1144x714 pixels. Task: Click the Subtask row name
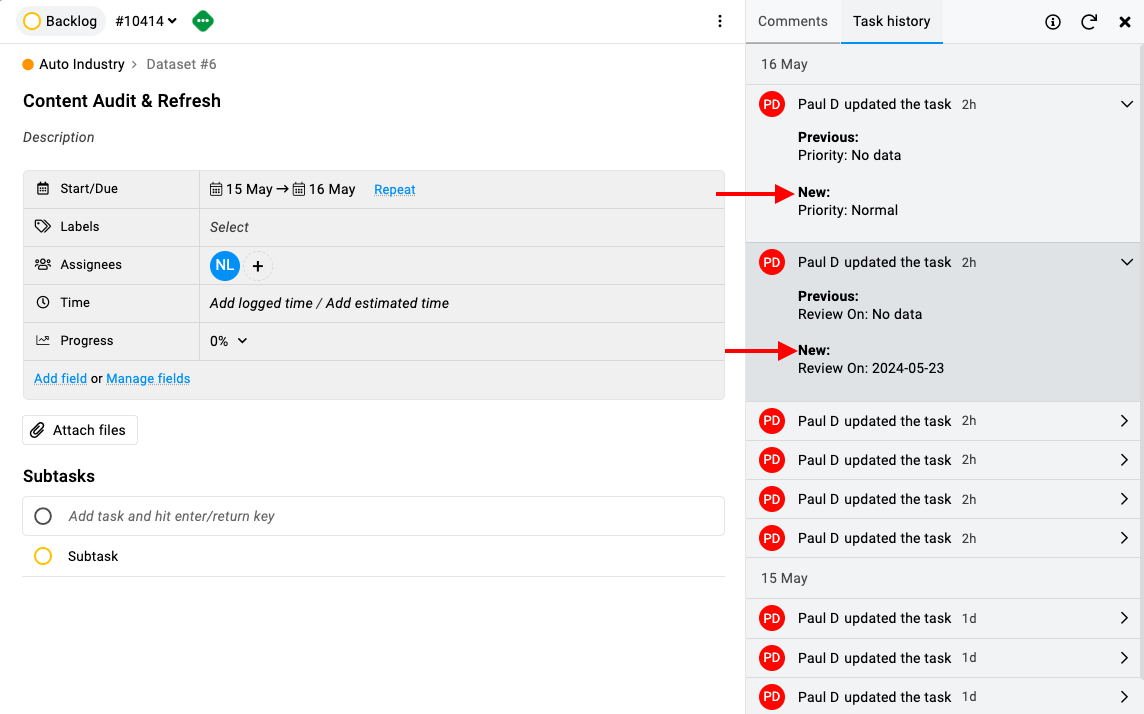point(93,556)
